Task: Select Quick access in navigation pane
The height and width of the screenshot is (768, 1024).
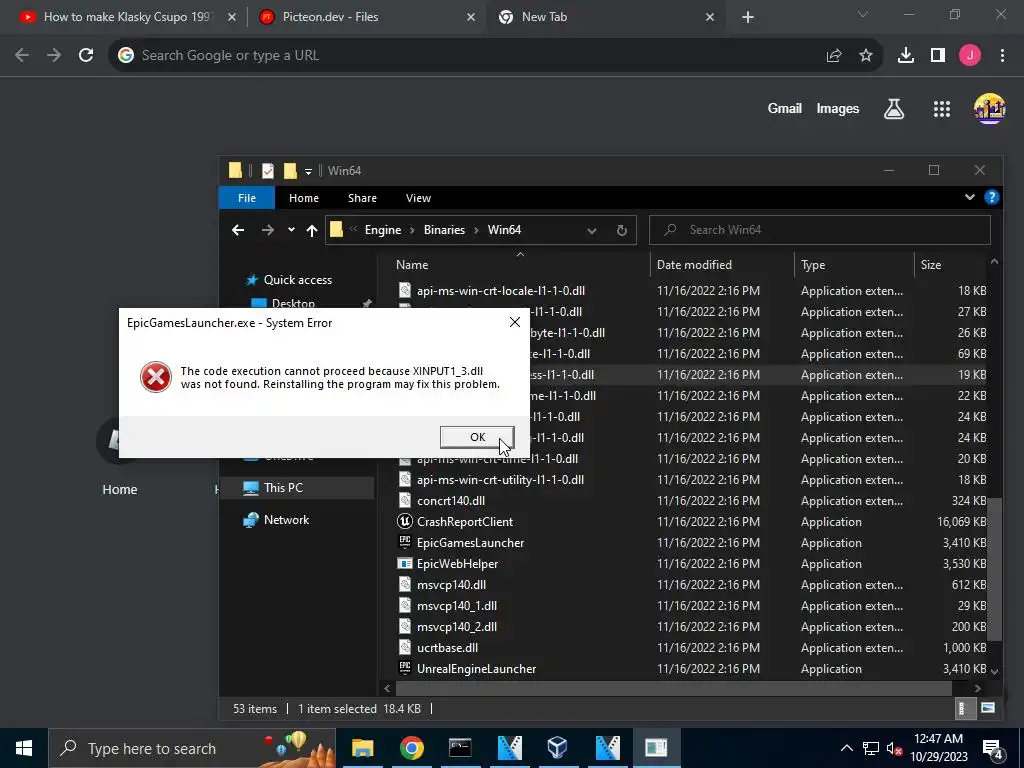Action: point(298,280)
